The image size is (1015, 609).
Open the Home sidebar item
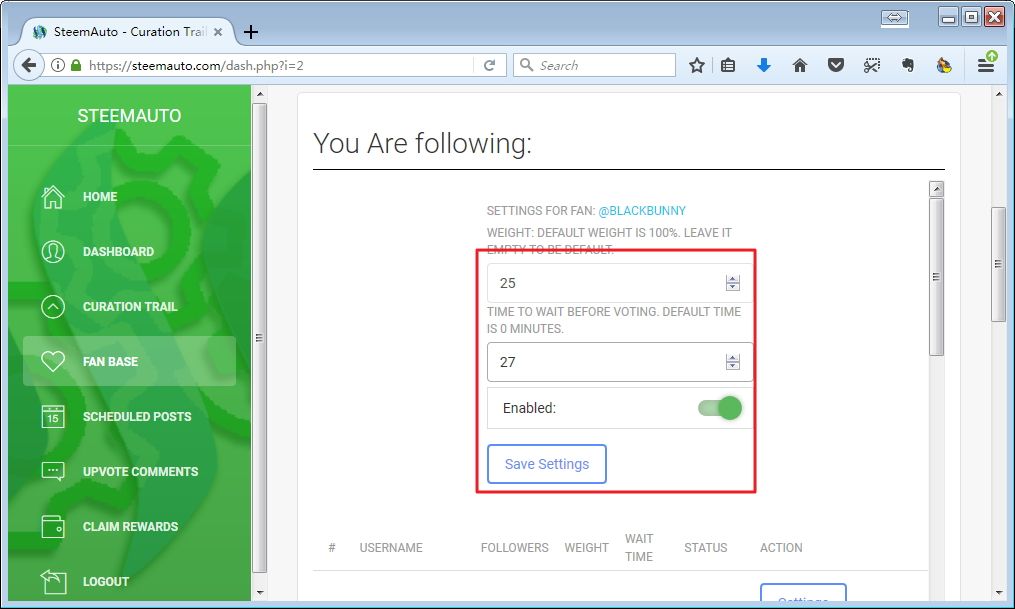[x=129, y=197]
